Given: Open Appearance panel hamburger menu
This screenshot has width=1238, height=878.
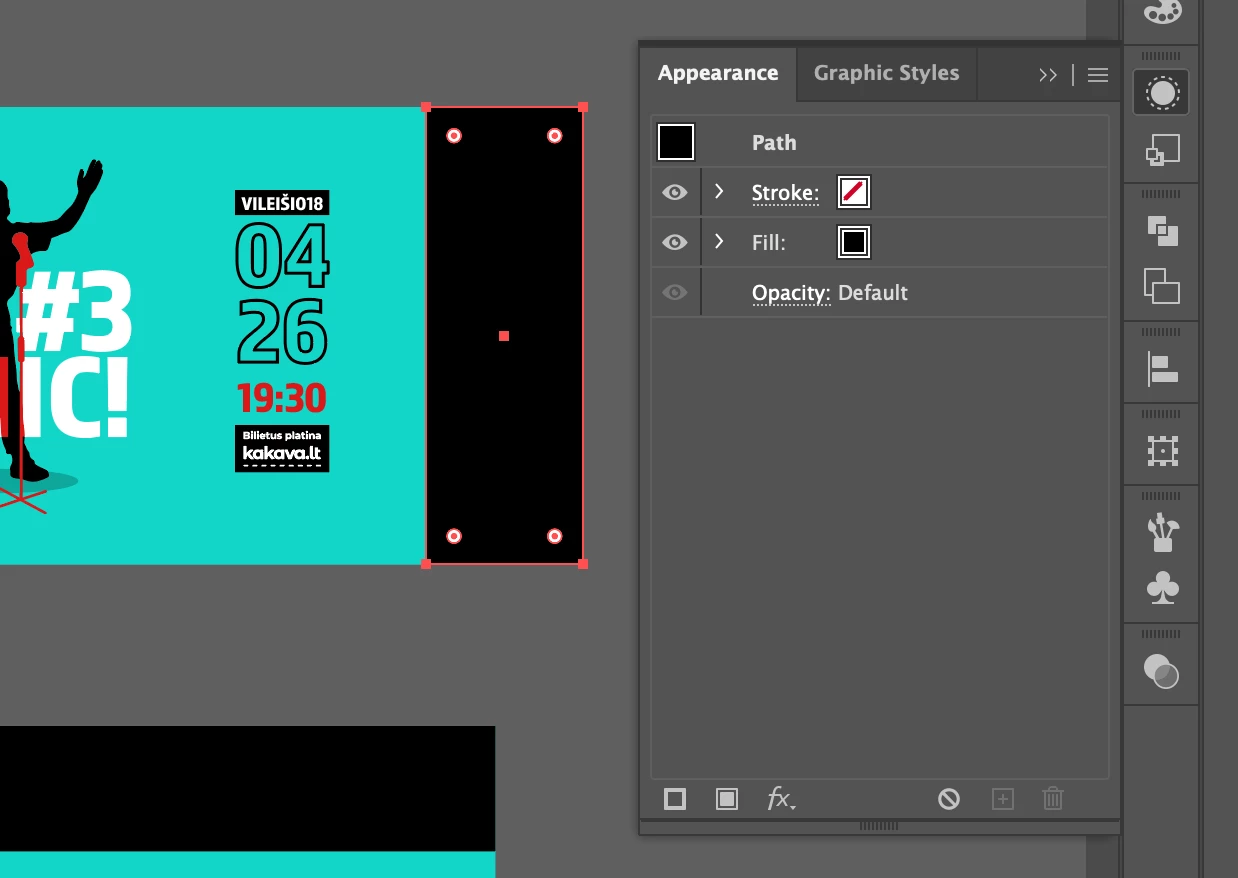Looking at the screenshot, I should coord(1098,75).
